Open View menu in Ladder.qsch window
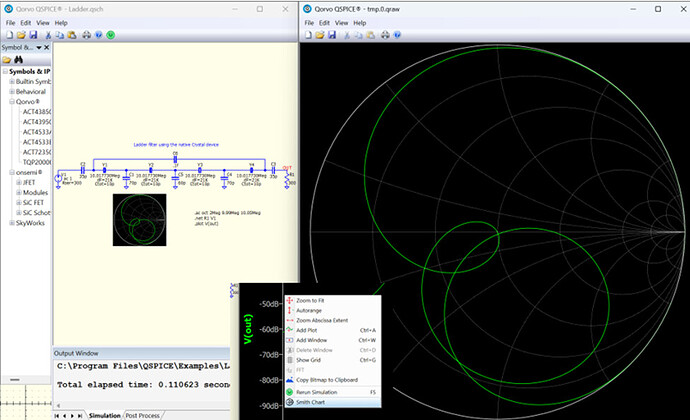 click(x=43, y=23)
